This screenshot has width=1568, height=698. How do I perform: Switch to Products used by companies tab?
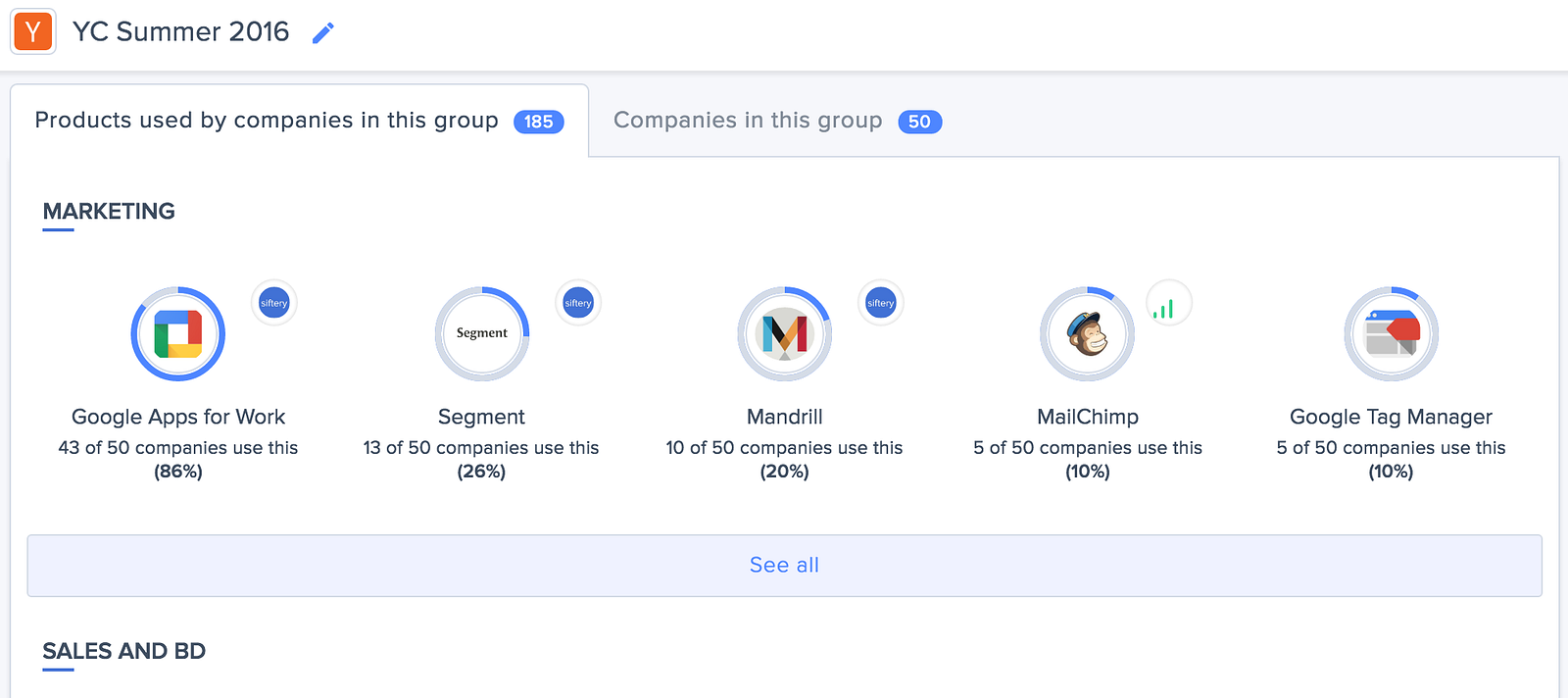267,121
